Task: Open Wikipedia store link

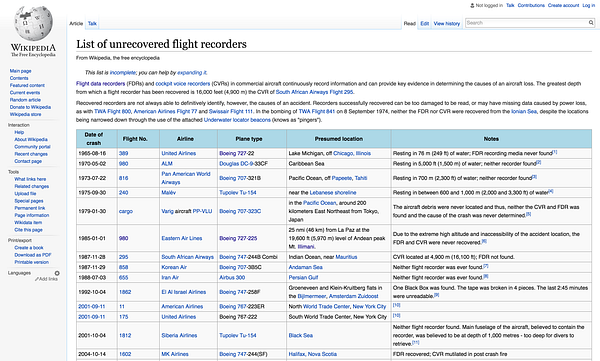Action: [x=26, y=114]
